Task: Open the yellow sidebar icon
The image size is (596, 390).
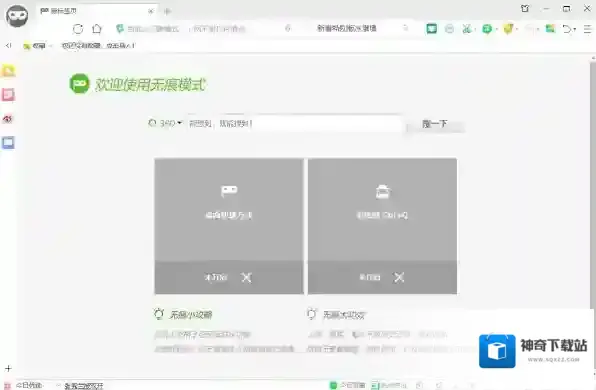Action: (x=8, y=71)
